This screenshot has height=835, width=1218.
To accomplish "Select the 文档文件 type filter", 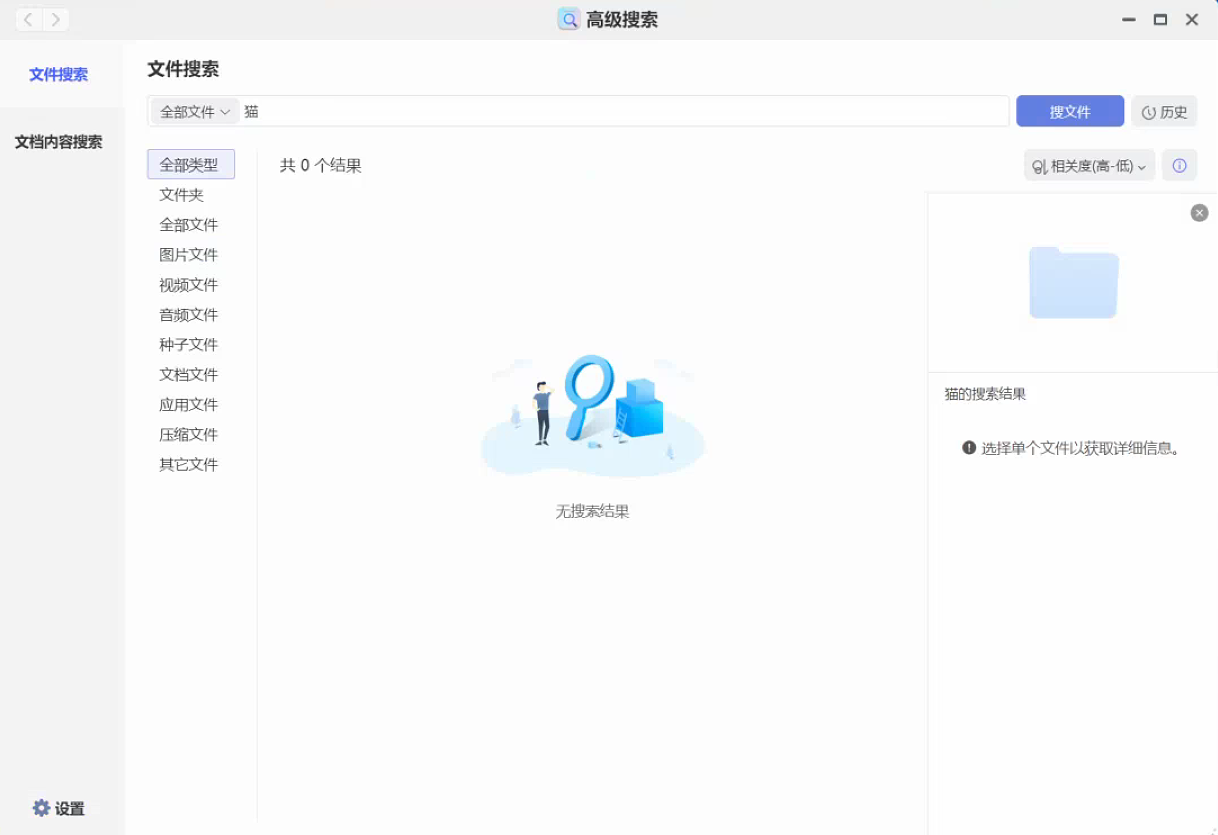I will click(188, 375).
